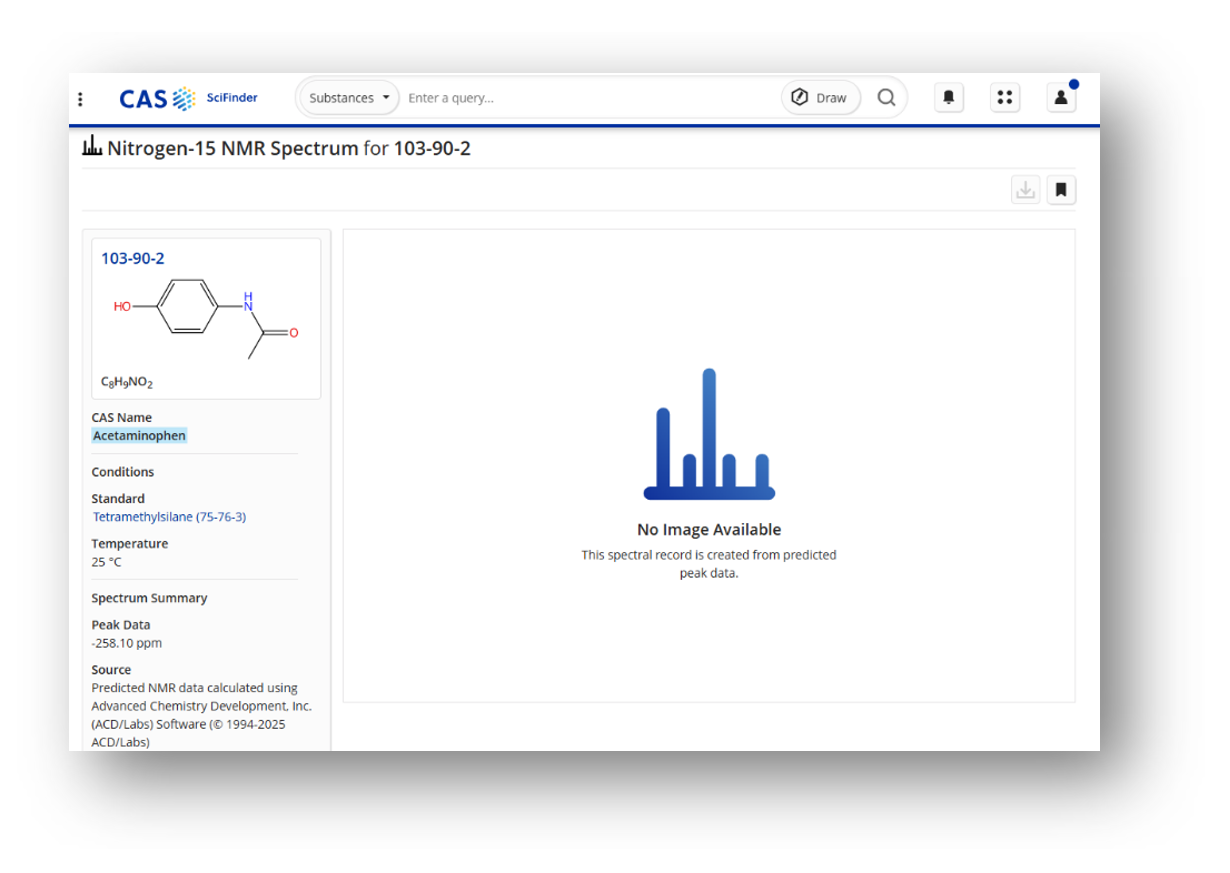This screenshot has height=873, width=1230.
Task: Open the Draw structure editor
Action: tap(820, 98)
